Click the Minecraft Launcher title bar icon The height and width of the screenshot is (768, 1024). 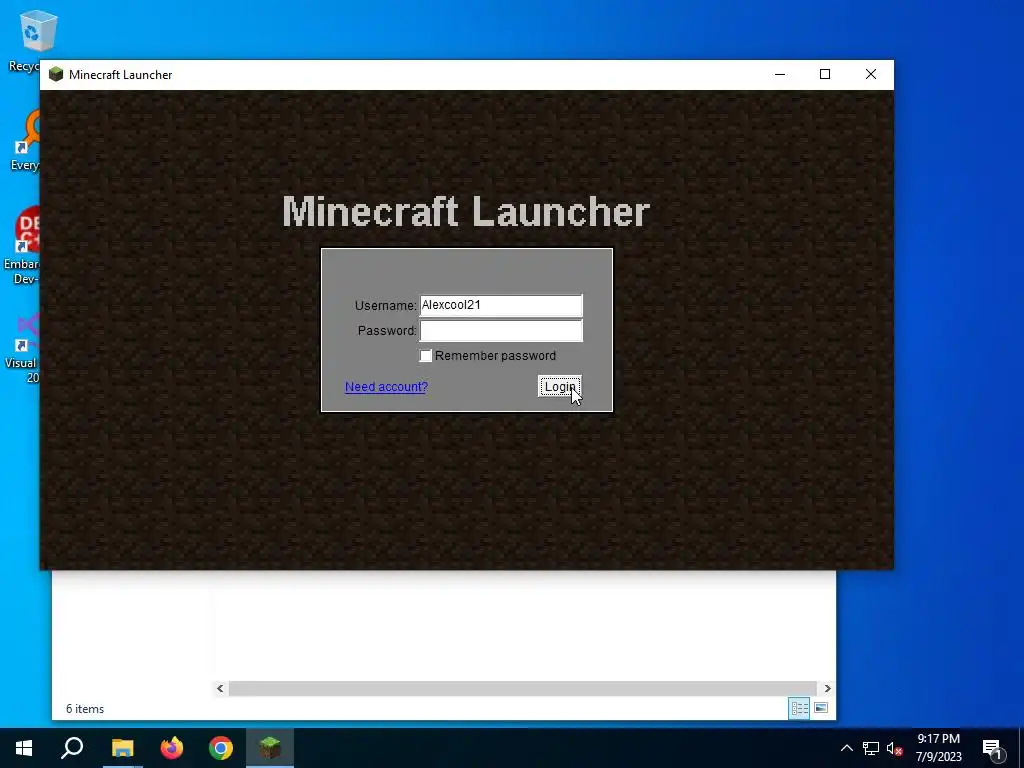56,74
